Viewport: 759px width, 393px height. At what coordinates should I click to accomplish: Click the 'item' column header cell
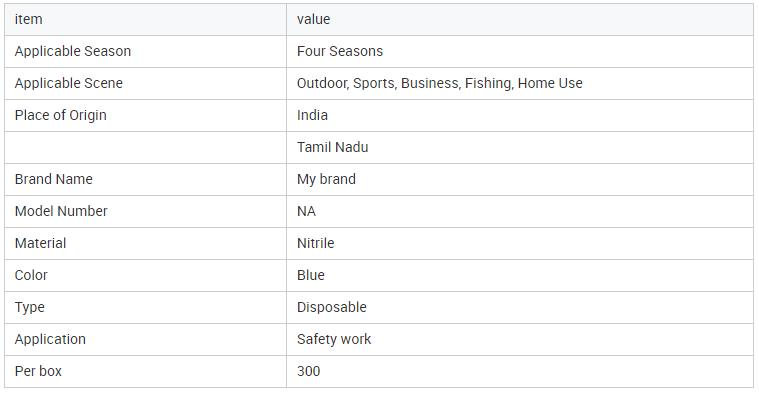[x=145, y=19]
